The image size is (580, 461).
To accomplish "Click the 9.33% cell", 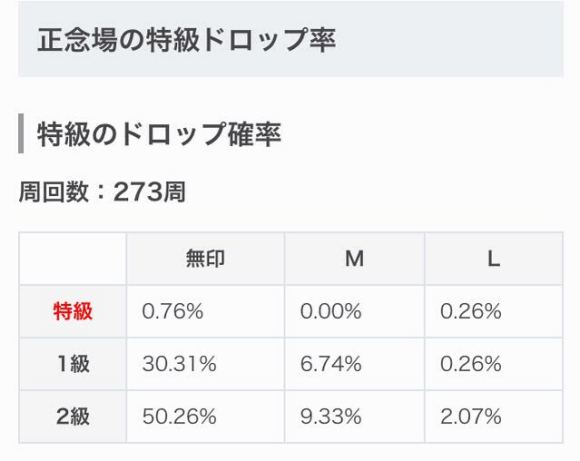I will 355,417.
